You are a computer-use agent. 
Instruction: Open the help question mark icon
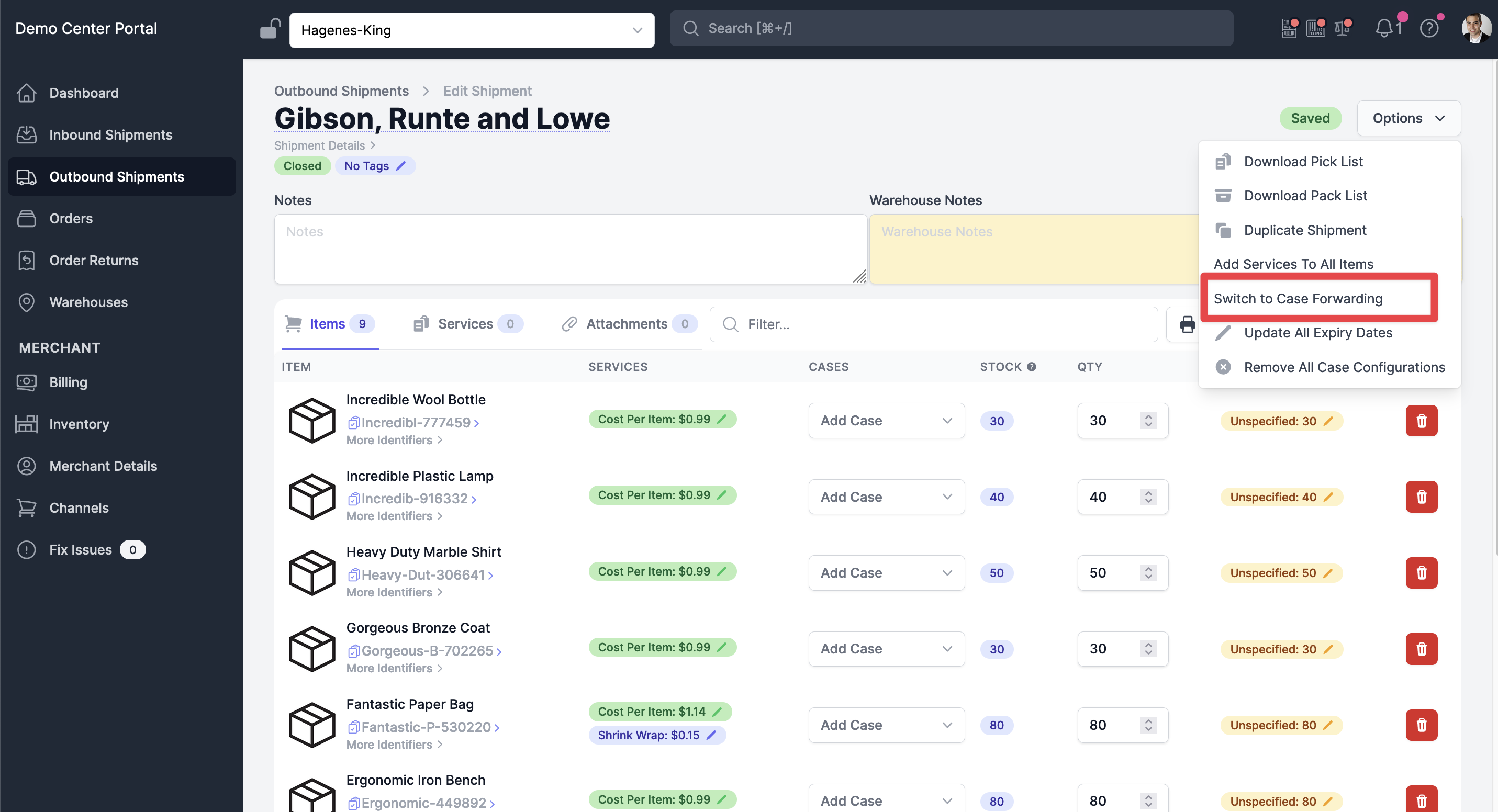1429,28
